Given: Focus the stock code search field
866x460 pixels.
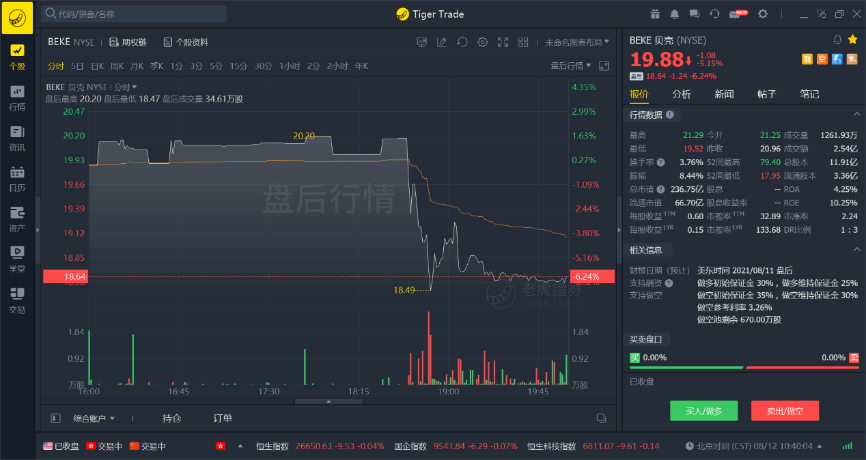Looking at the screenshot, I should coord(134,14).
